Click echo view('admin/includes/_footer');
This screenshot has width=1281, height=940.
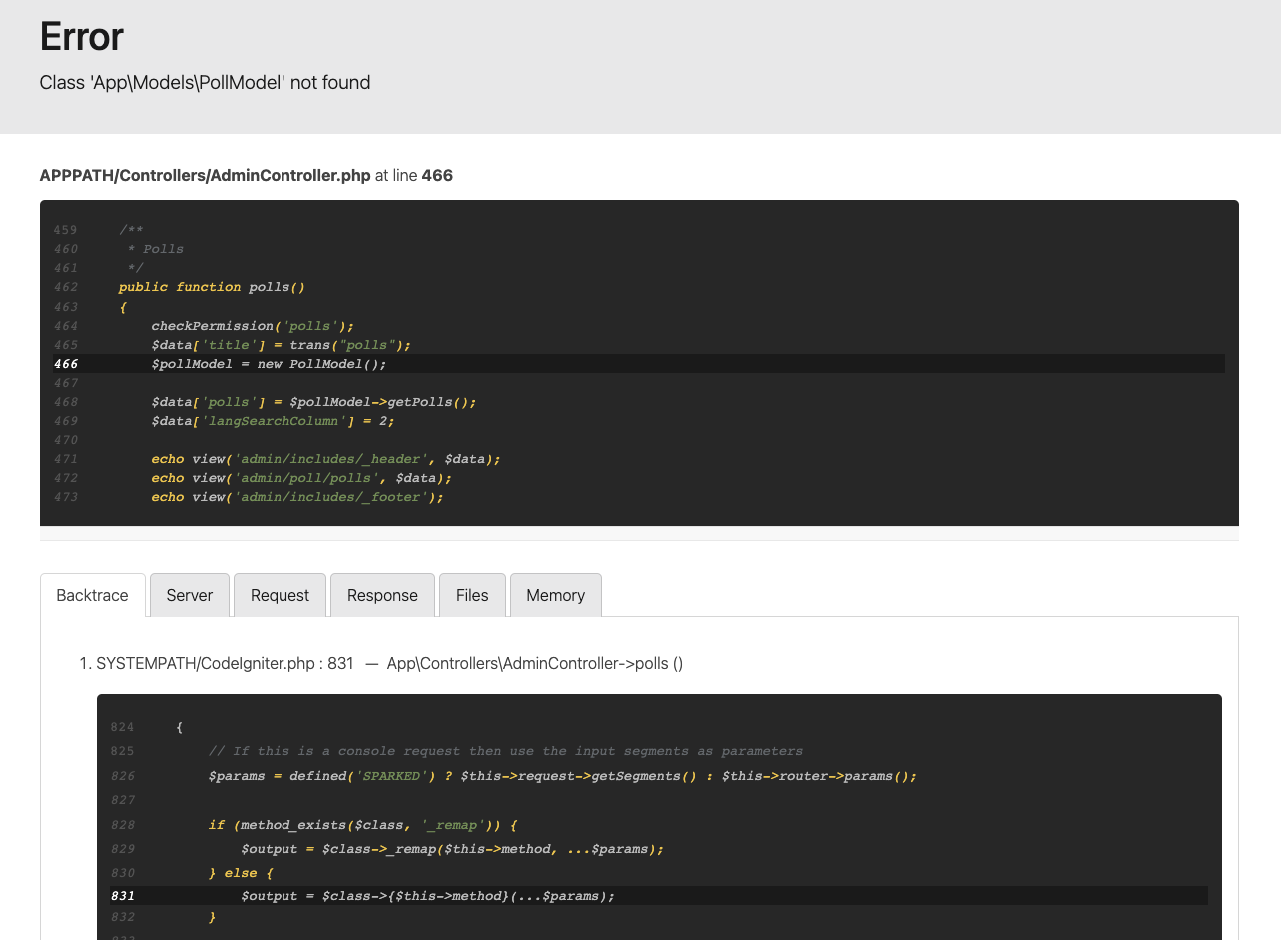pyautogui.click(x=297, y=497)
